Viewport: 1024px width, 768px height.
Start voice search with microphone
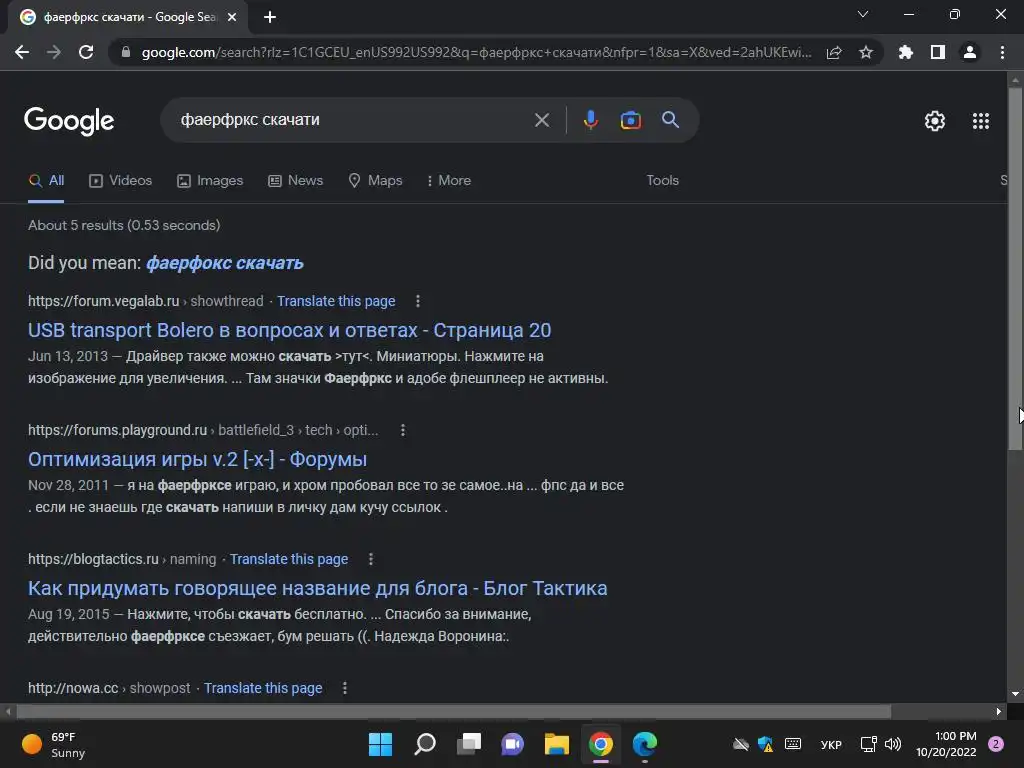(590, 120)
